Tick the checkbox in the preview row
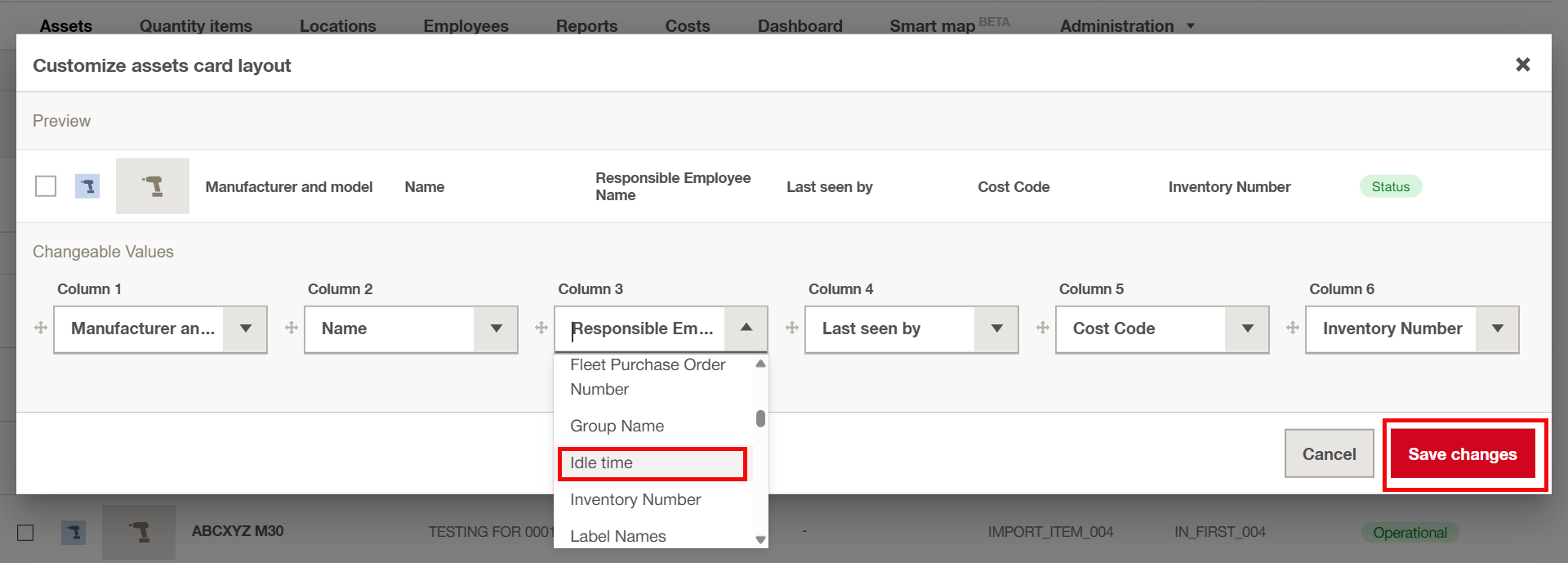 (x=46, y=186)
